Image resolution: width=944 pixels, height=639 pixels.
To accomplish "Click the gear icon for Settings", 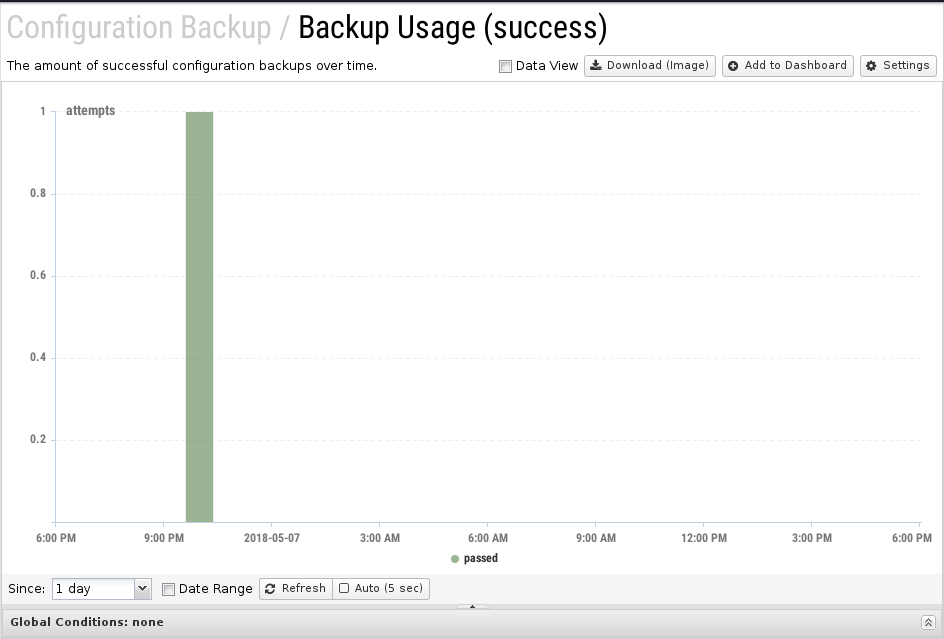I will pos(871,66).
